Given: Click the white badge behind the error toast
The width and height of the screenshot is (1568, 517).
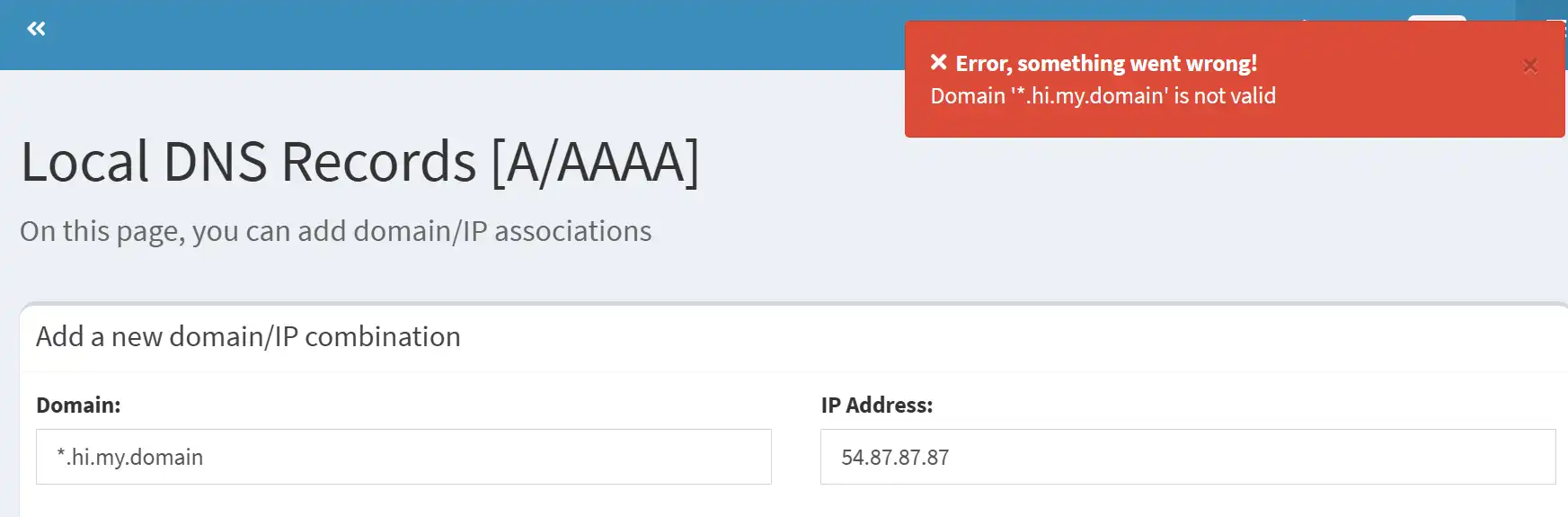Looking at the screenshot, I should click(1436, 18).
